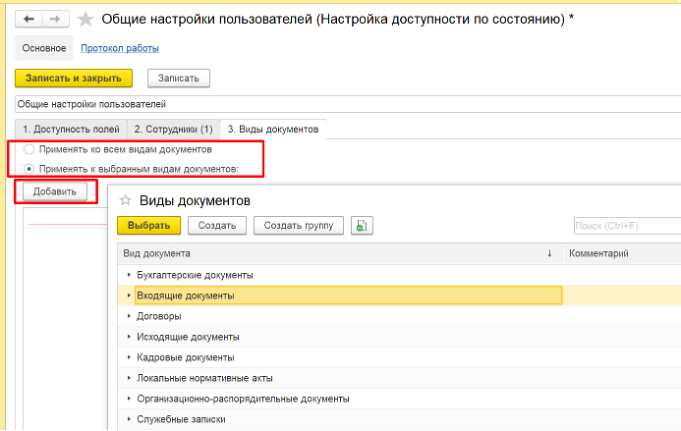Open the Протокол работы link
681x431 pixels.
(x=120, y=48)
